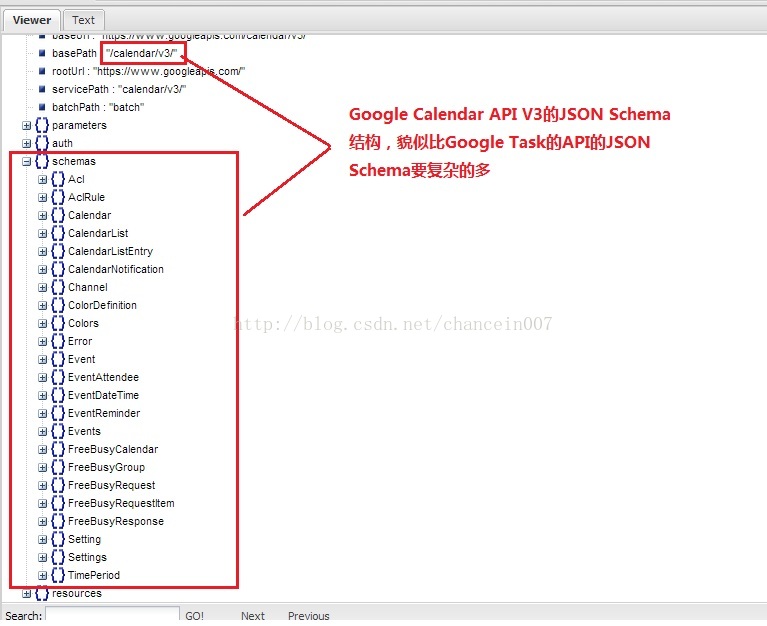Select the ColorDefinition tree label
Viewport: 767px width, 626px height.
tap(102, 305)
